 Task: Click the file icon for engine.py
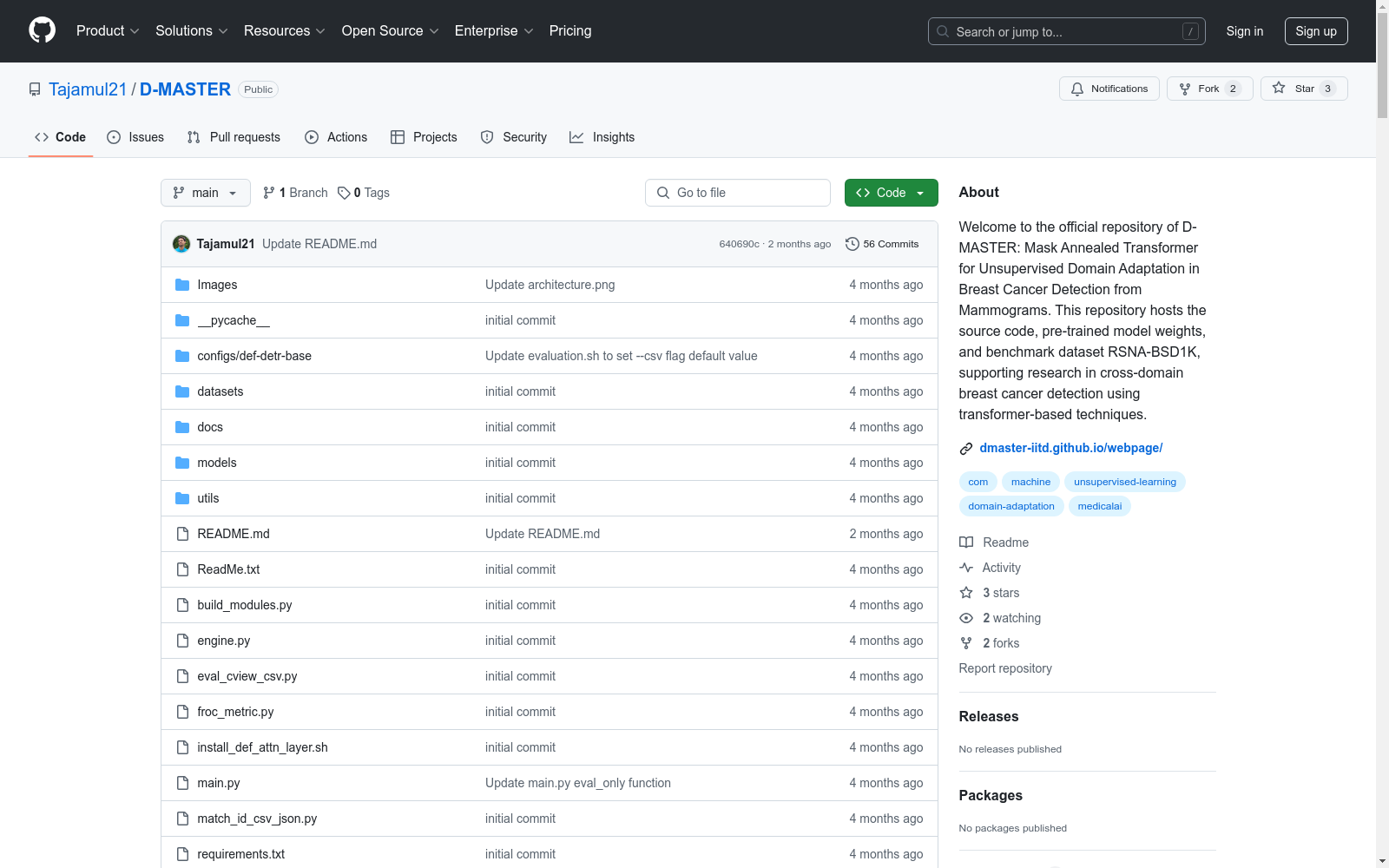click(x=182, y=641)
